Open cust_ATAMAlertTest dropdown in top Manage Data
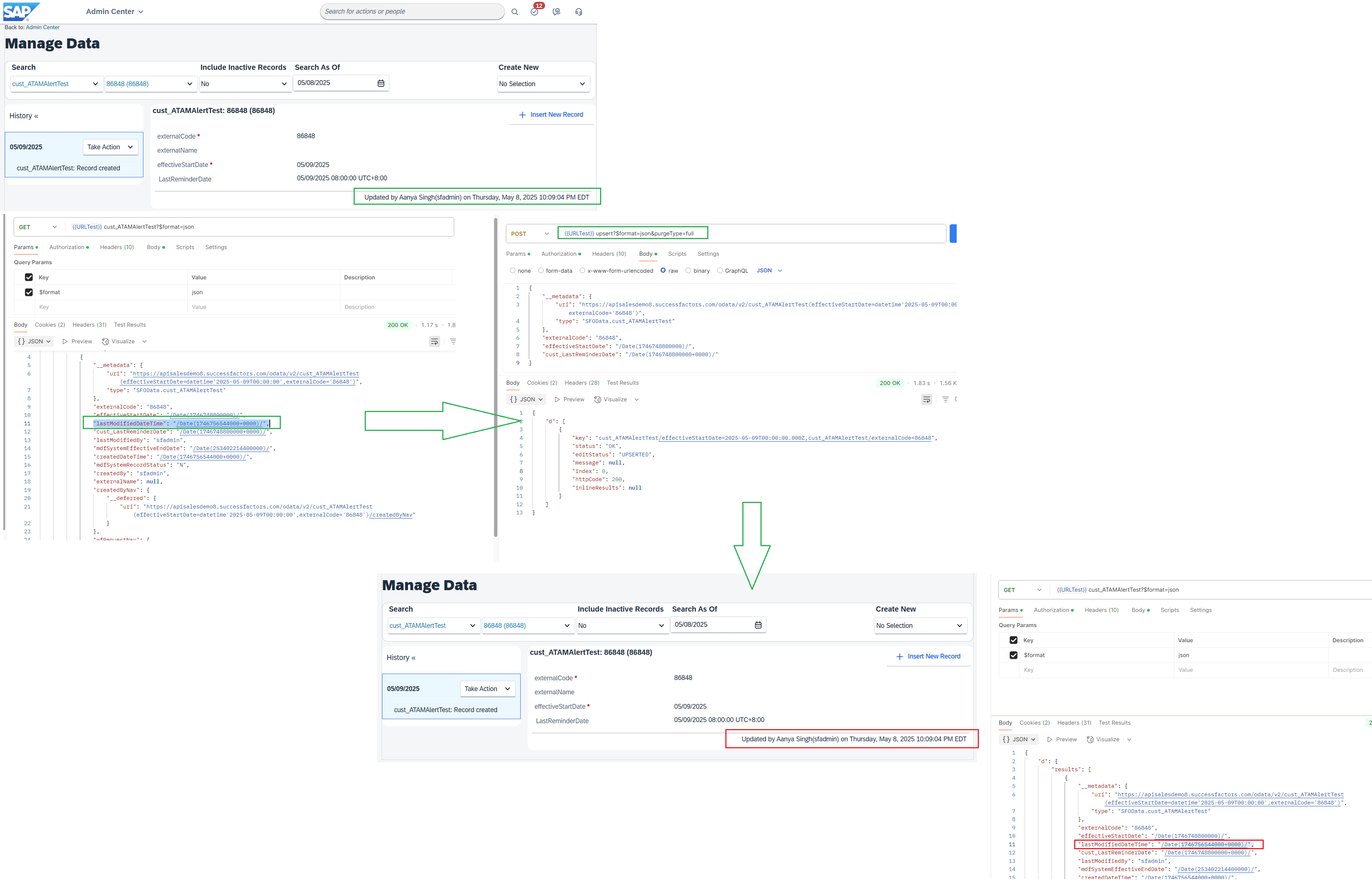Image resolution: width=1372 pixels, height=888 pixels. 57,84
